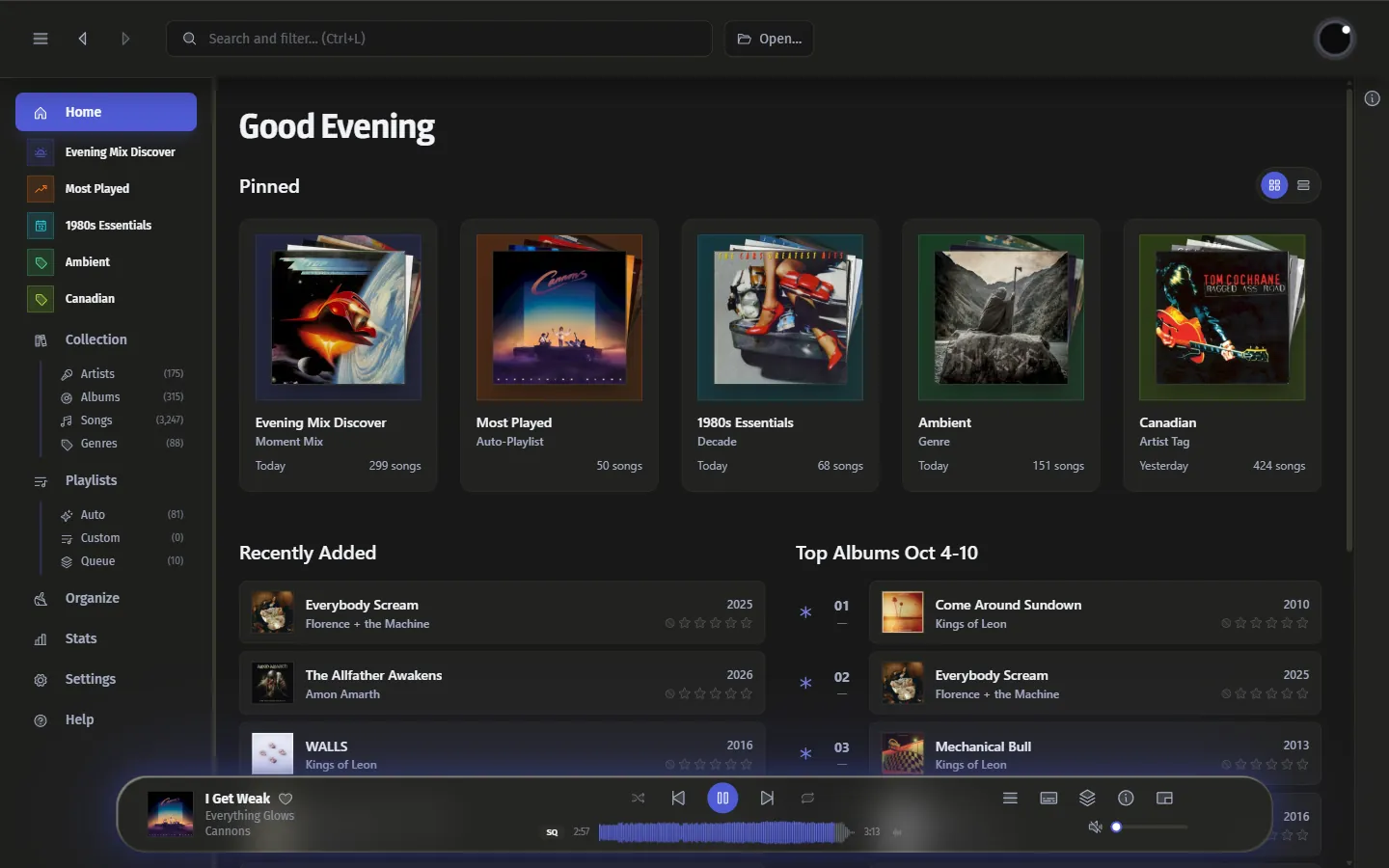1389x868 pixels.
Task: Open the 1980s Essentials pinned card
Action: (780, 355)
